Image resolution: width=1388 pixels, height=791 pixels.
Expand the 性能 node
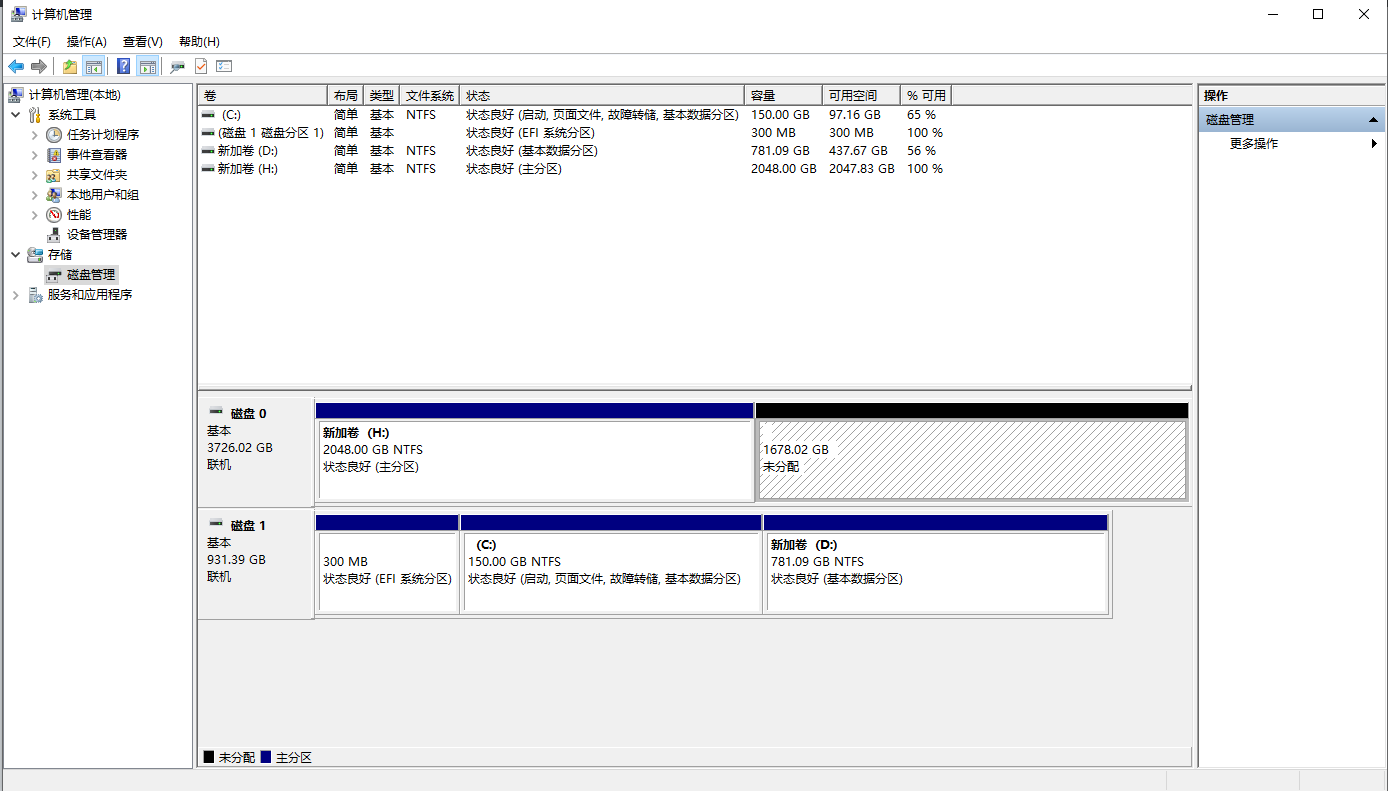(35, 215)
